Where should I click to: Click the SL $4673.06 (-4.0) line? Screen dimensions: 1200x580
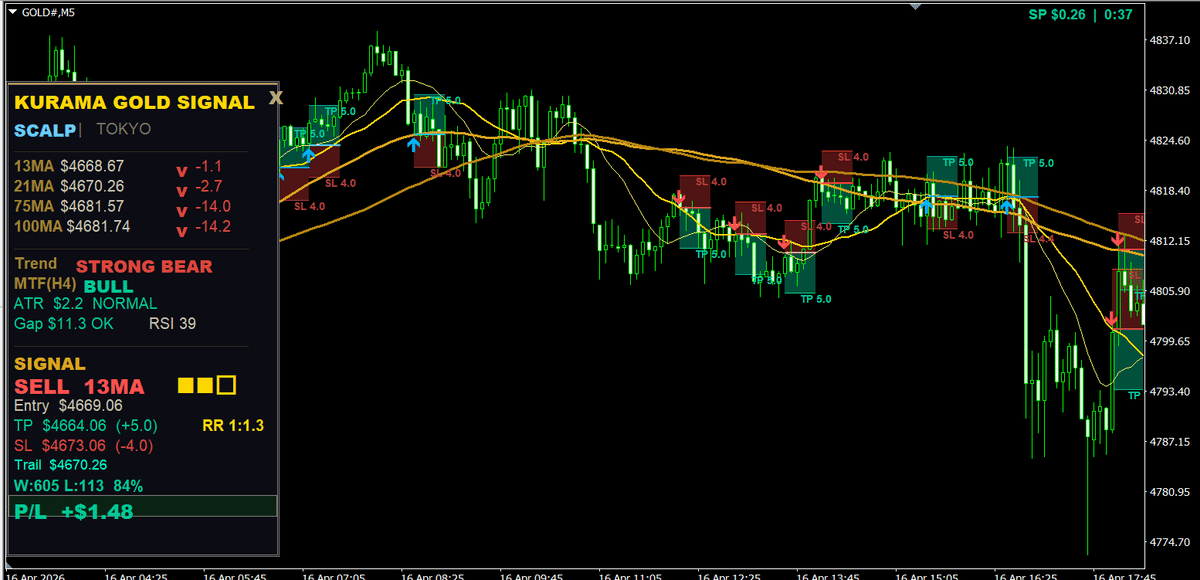tap(83, 445)
